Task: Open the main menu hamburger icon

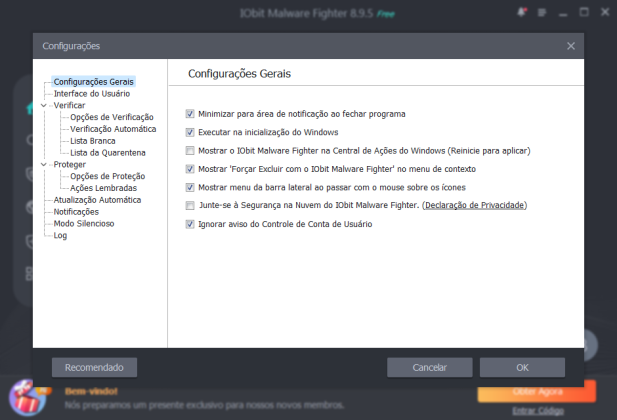Action: click(542, 13)
